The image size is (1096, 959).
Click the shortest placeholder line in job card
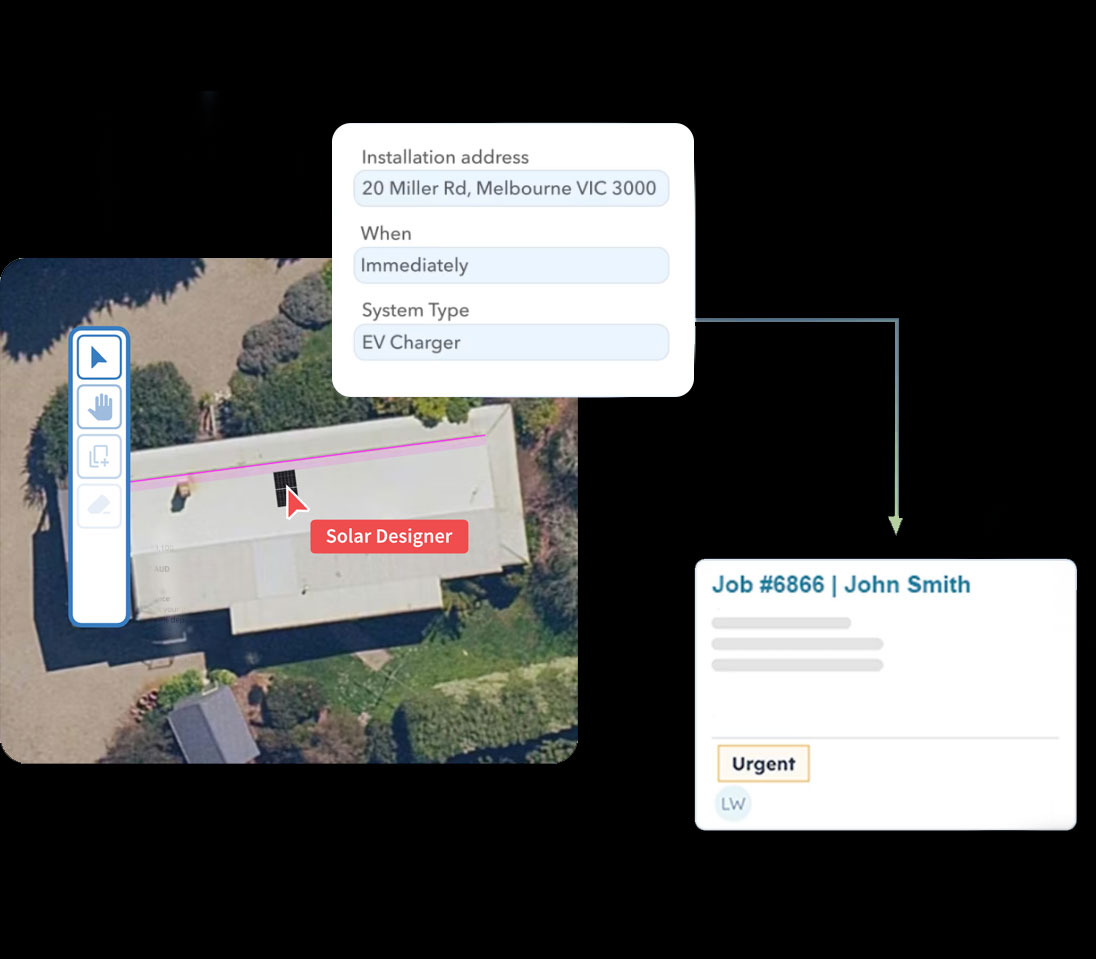tap(781, 623)
